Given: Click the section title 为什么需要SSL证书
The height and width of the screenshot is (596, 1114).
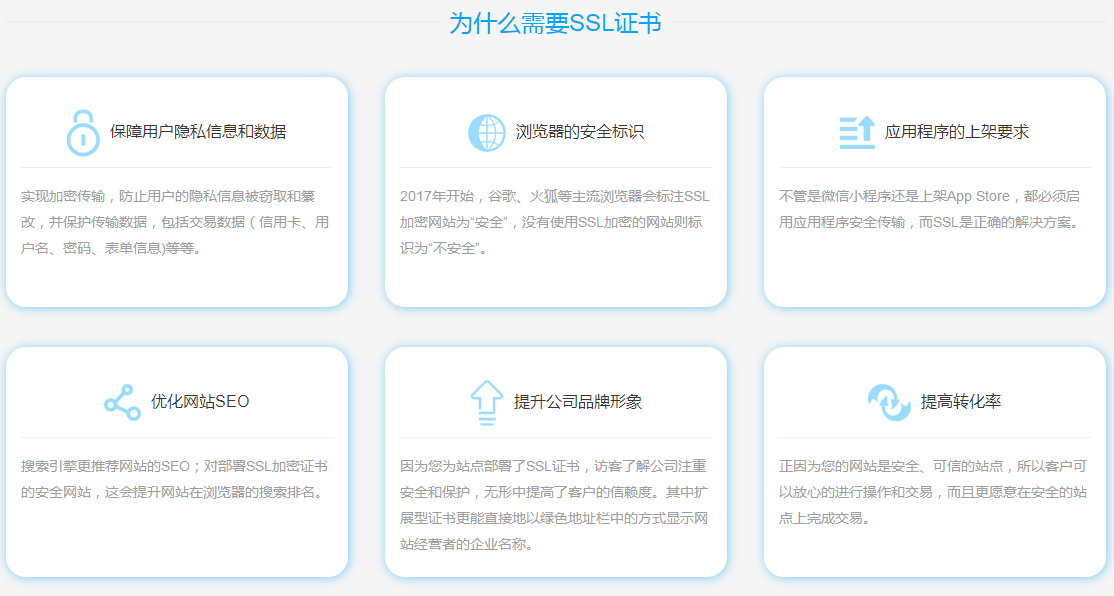Looking at the screenshot, I should click(x=555, y=23).
